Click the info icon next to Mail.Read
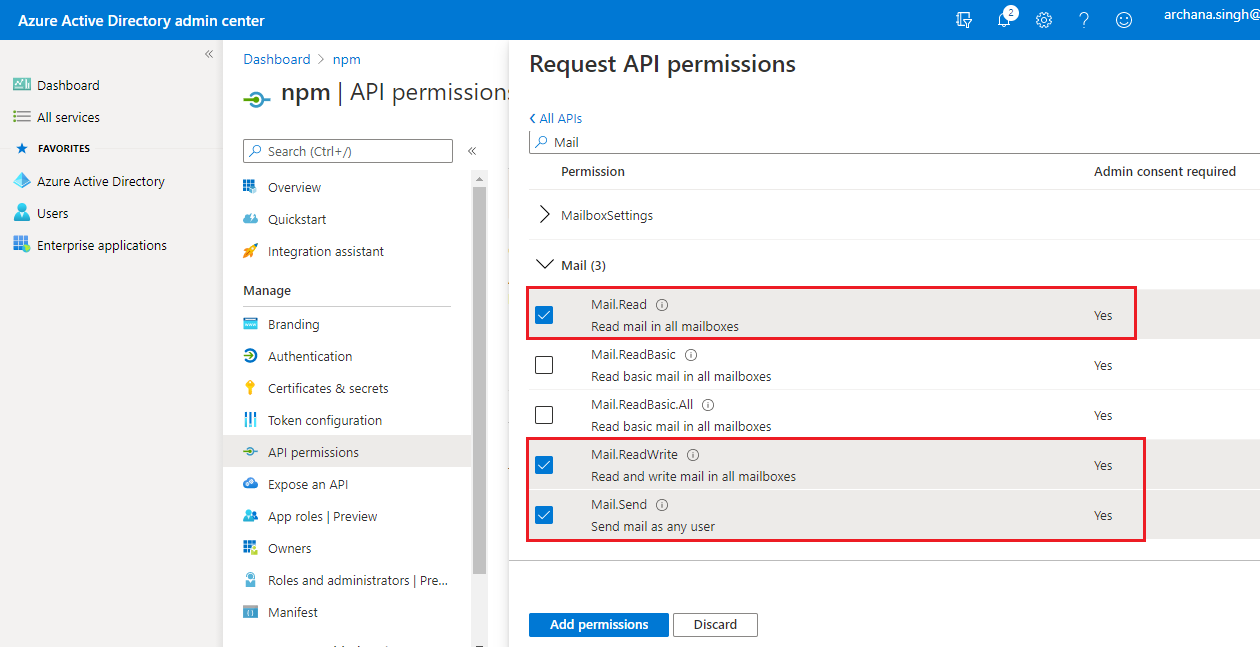The height and width of the screenshot is (647, 1260). pyautogui.click(x=662, y=305)
